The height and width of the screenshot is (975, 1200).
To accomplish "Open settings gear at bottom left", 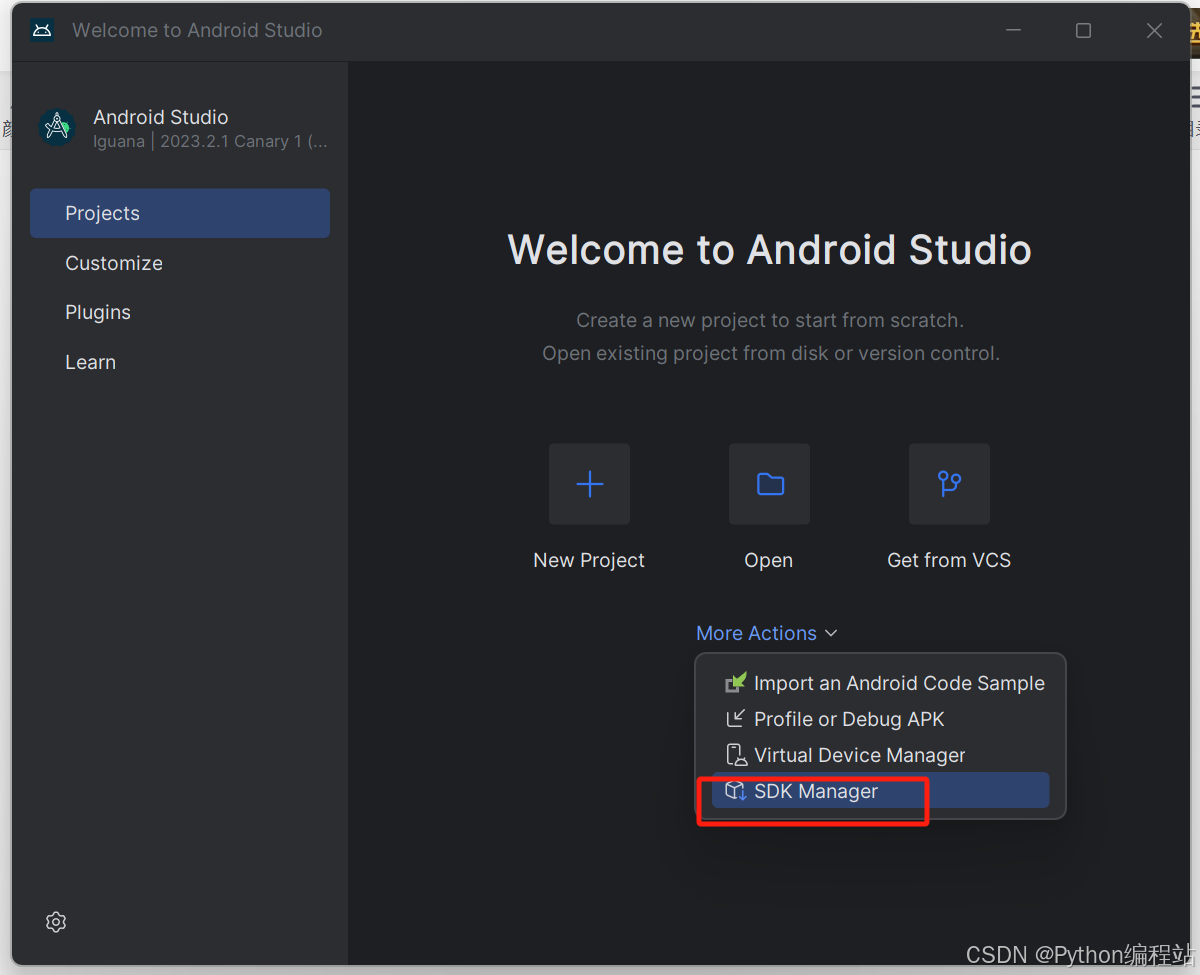I will coord(56,922).
